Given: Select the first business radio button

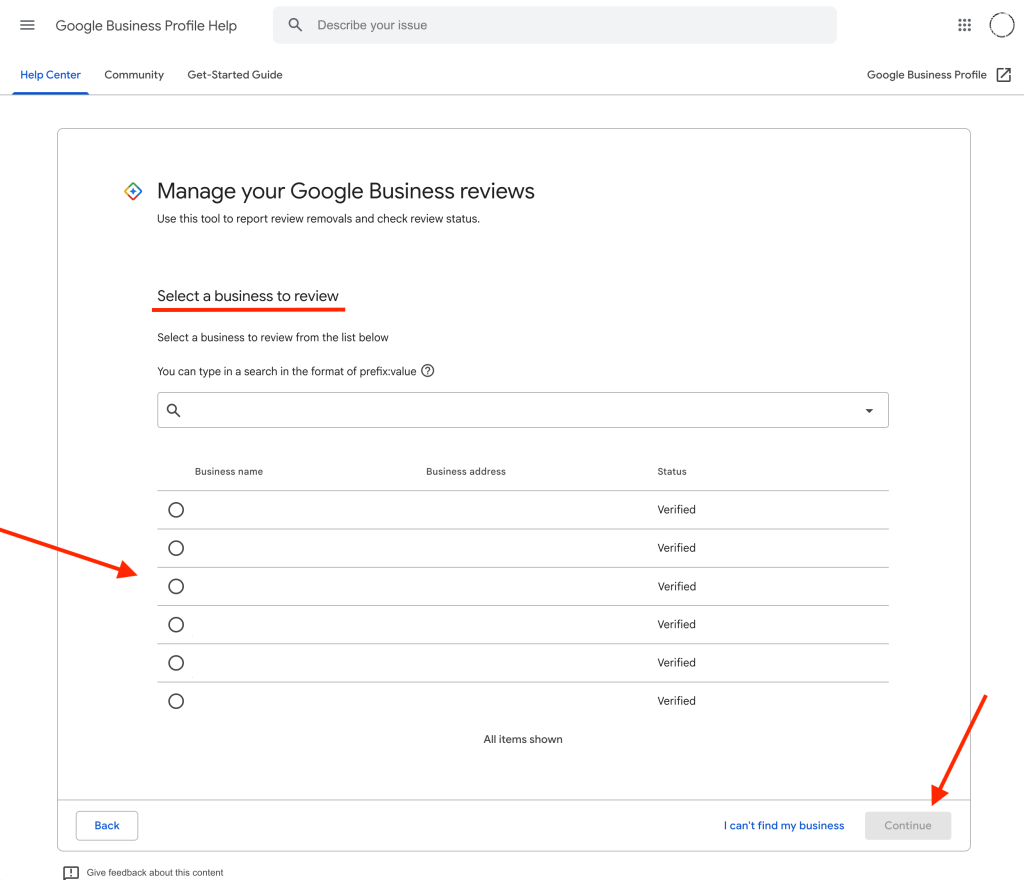Looking at the screenshot, I should pyautogui.click(x=176, y=510).
